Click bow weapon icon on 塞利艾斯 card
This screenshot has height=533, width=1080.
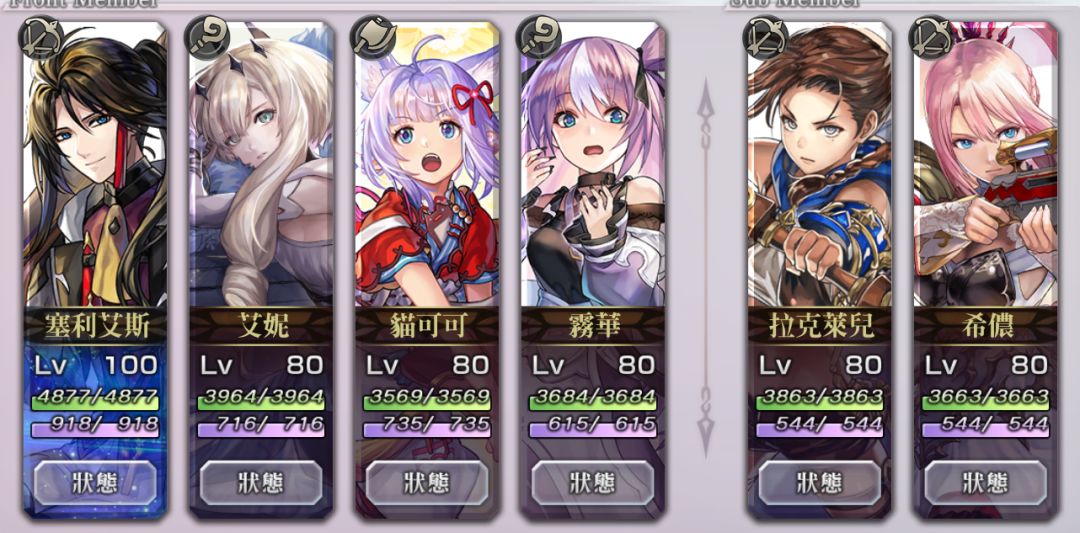pyautogui.click(x=41, y=38)
